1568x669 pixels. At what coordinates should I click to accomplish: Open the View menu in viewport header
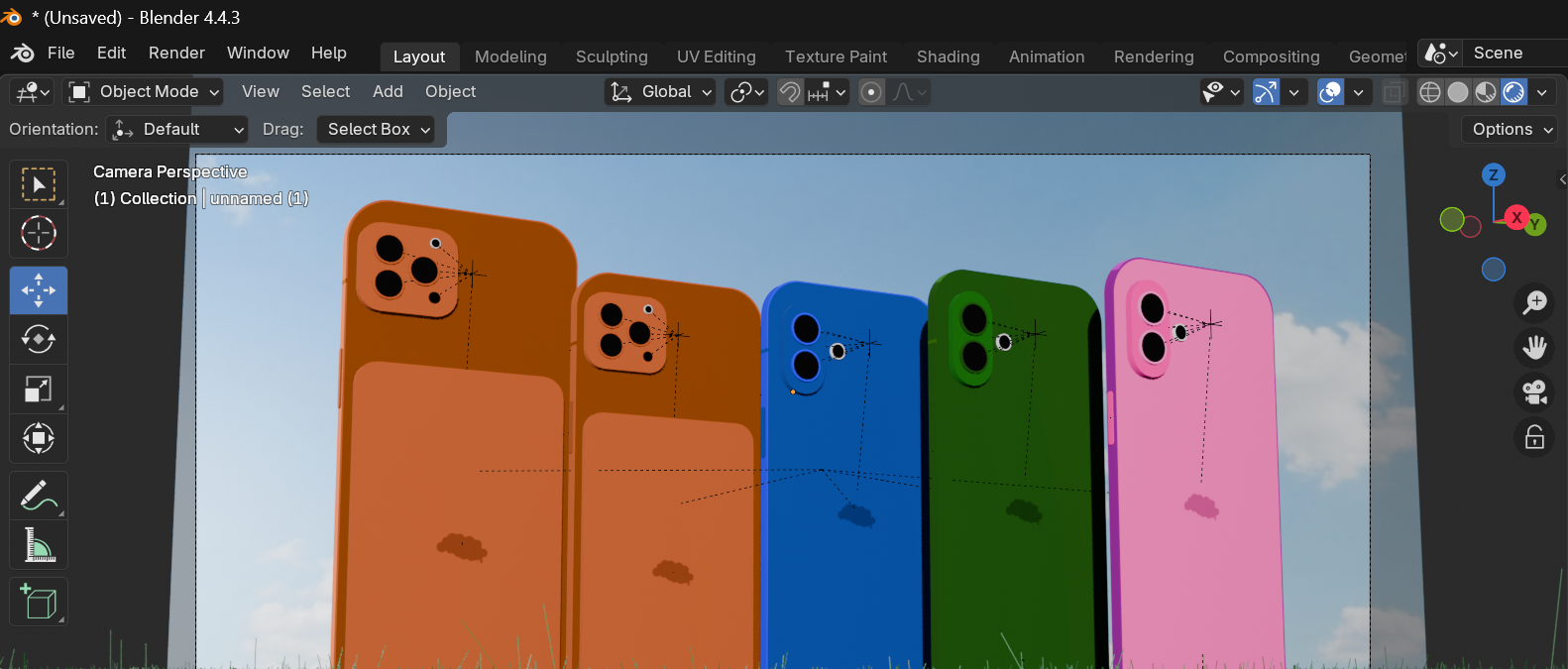point(261,92)
